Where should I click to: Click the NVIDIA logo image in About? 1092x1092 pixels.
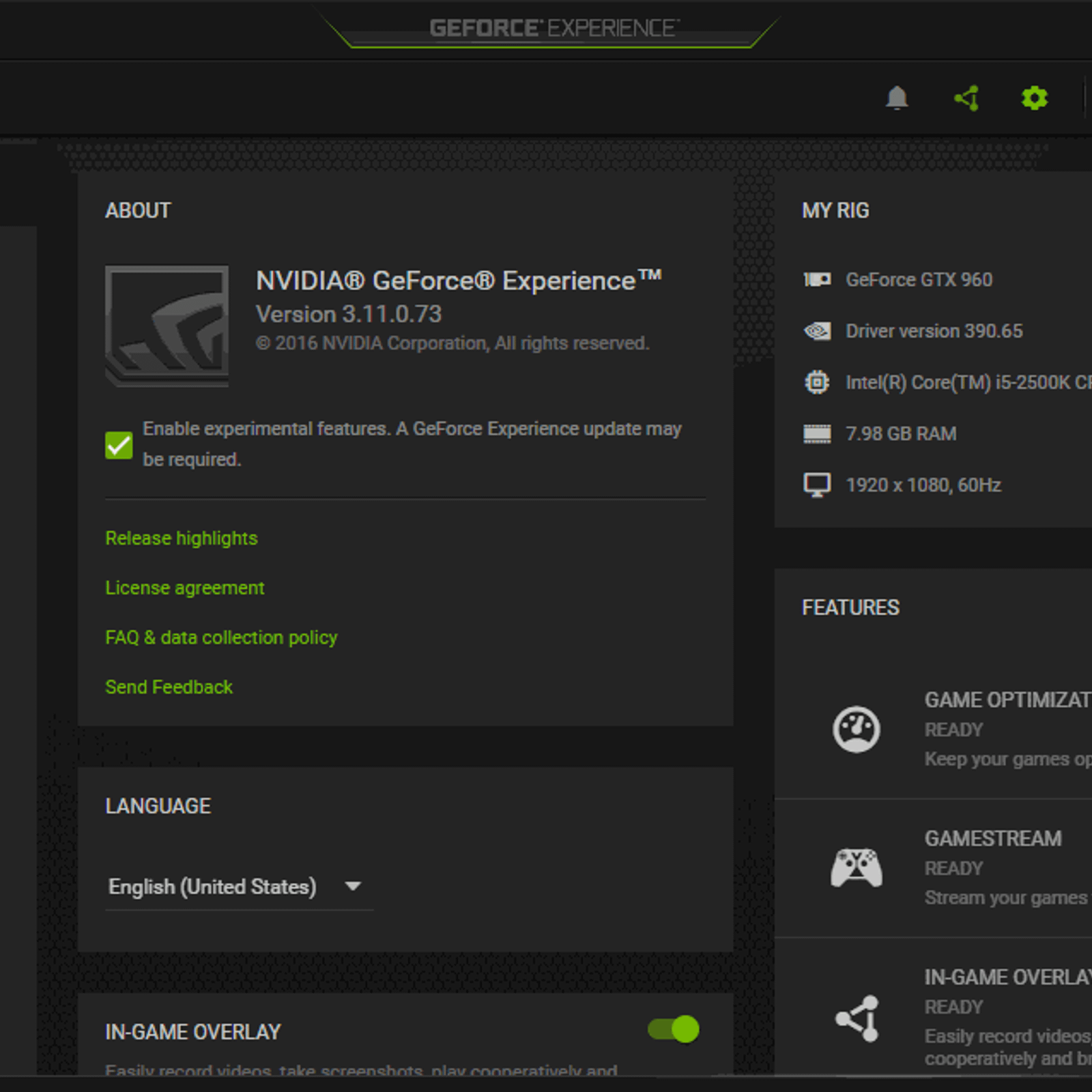(x=167, y=326)
